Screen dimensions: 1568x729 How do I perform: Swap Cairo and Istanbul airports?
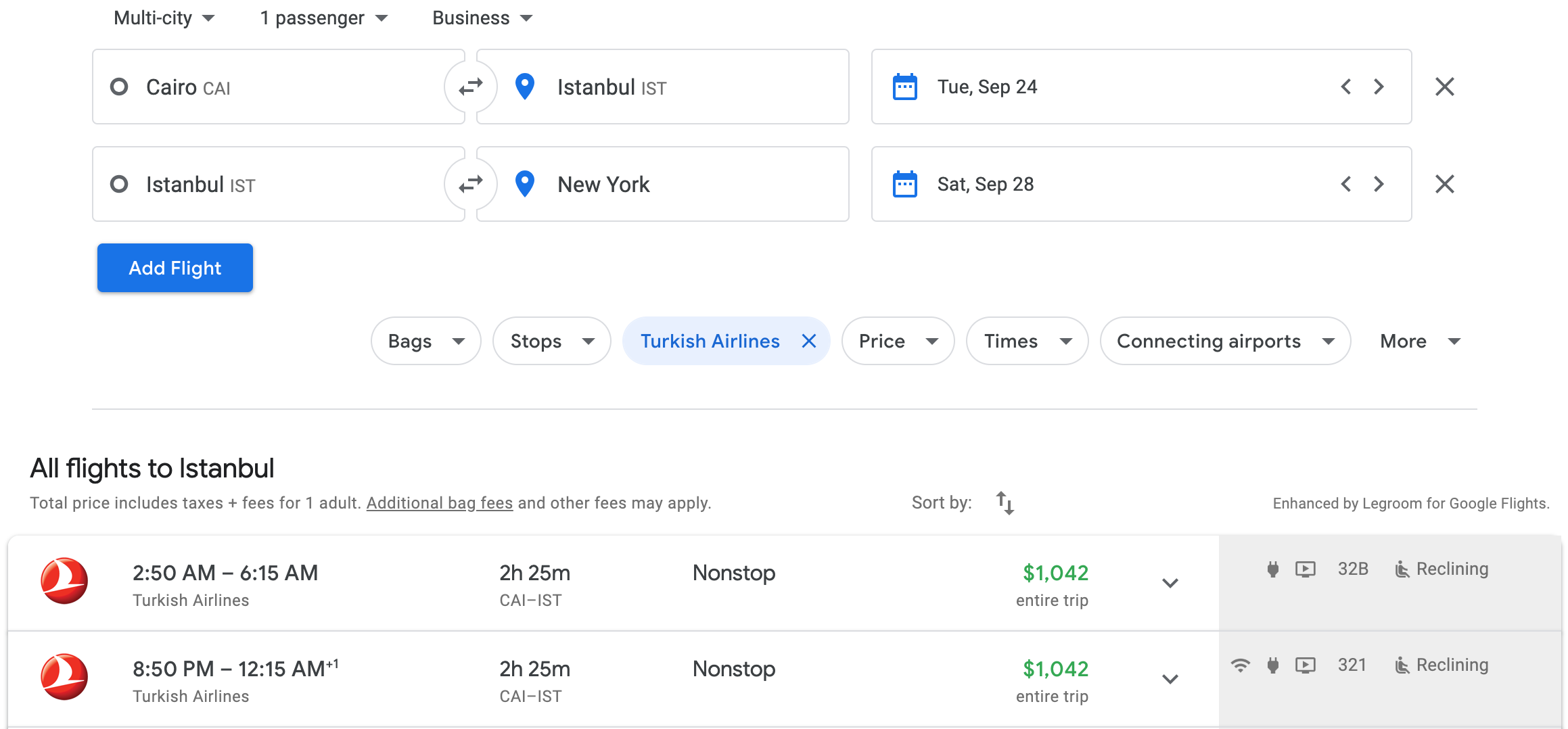click(470, 87)
